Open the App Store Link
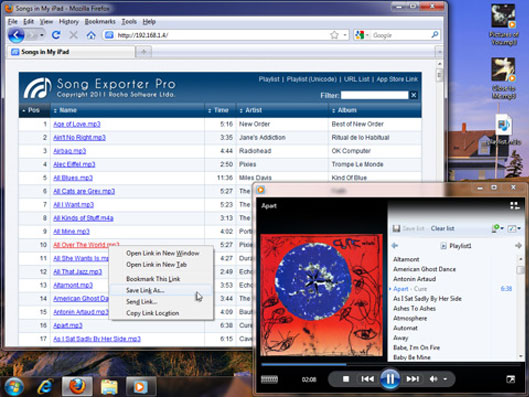The width and height of the screenshot is (530, 398). [397, 79]
